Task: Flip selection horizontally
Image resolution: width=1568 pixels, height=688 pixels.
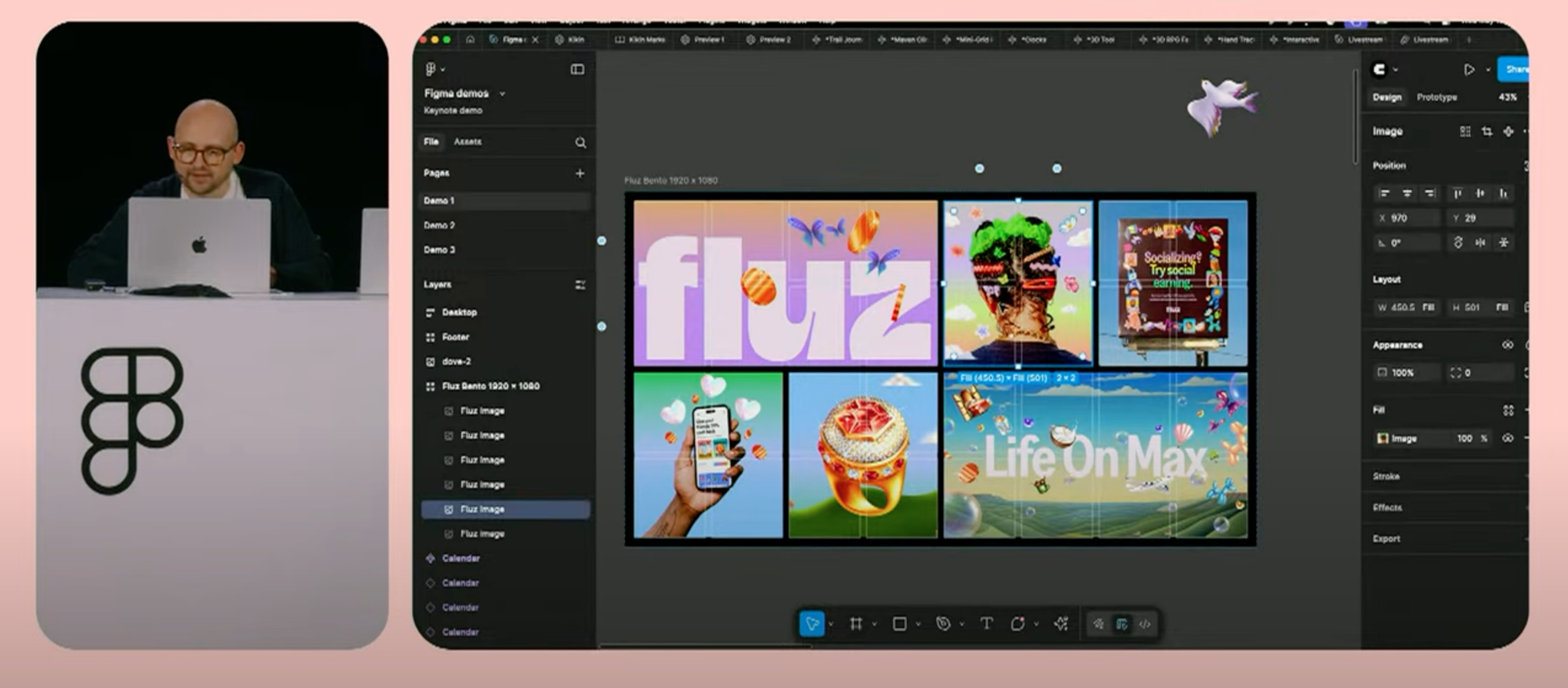Action: (1481, 243)
